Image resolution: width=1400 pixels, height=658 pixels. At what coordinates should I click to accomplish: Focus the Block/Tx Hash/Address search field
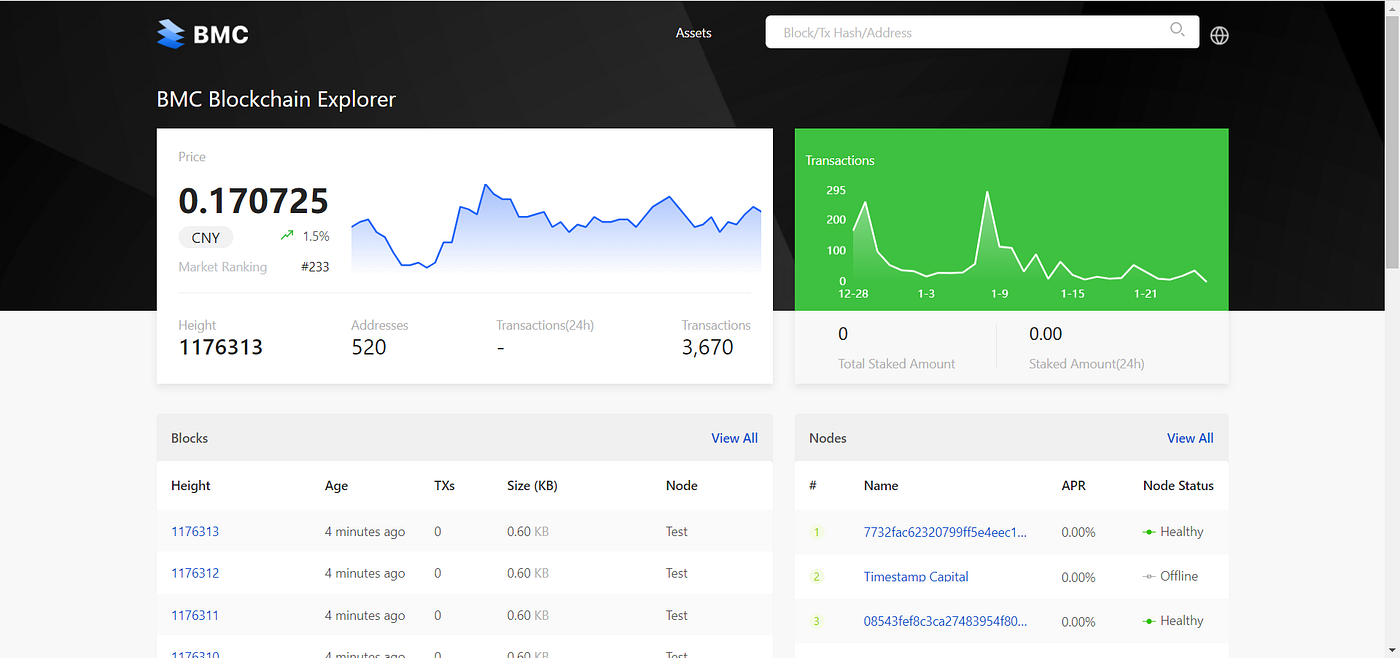pos(982,32)
